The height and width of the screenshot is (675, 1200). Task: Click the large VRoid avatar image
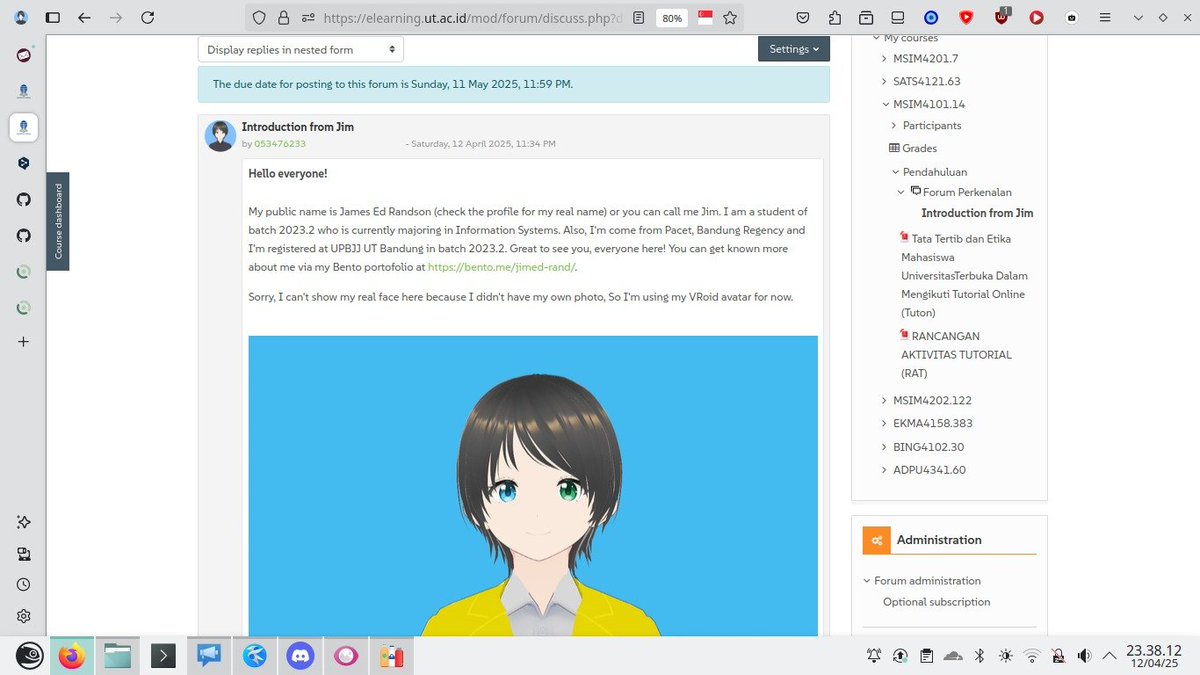pyautogui.click(x=533, y=486)
